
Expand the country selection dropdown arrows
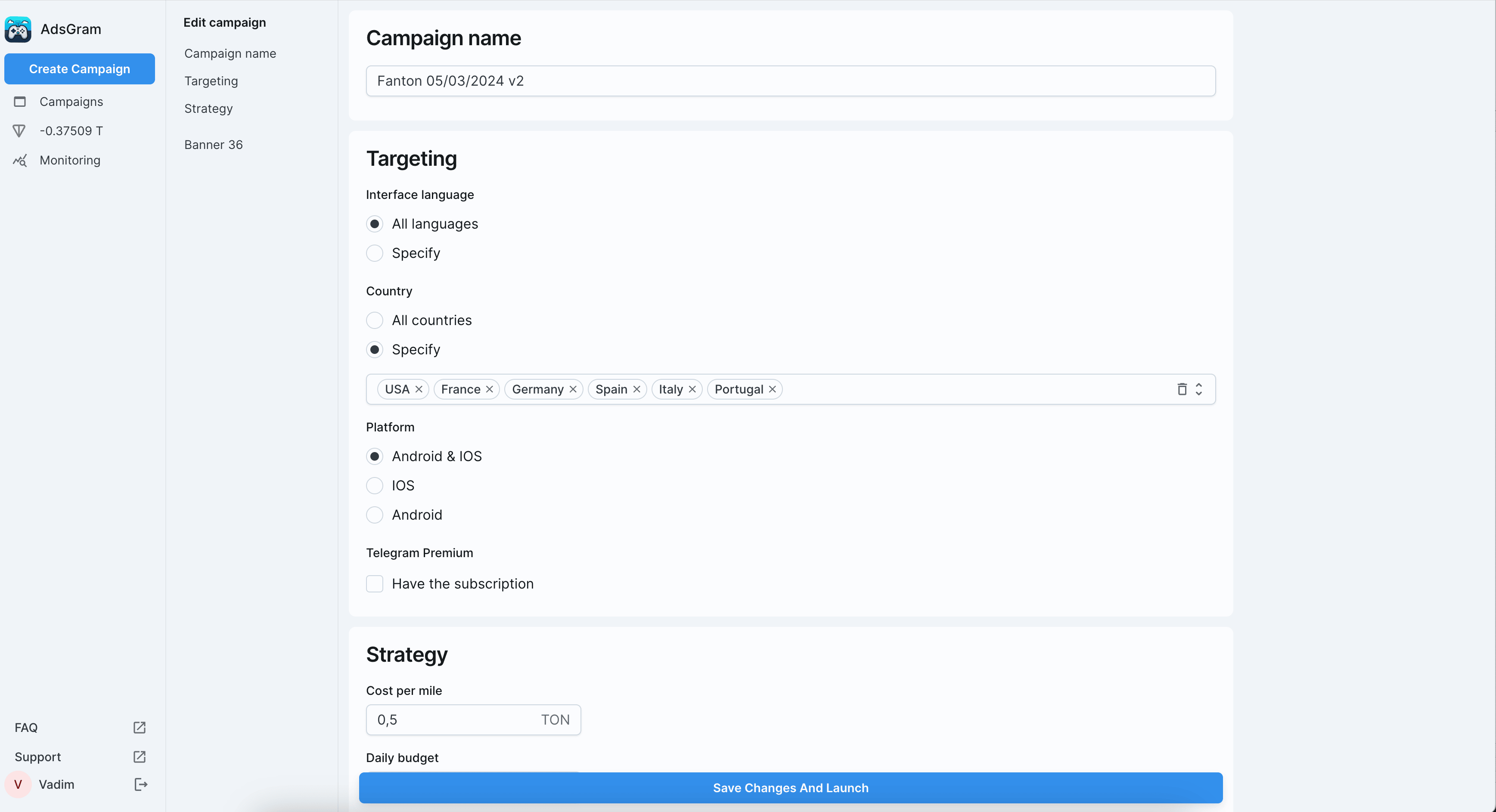(x=1199, y=389)
